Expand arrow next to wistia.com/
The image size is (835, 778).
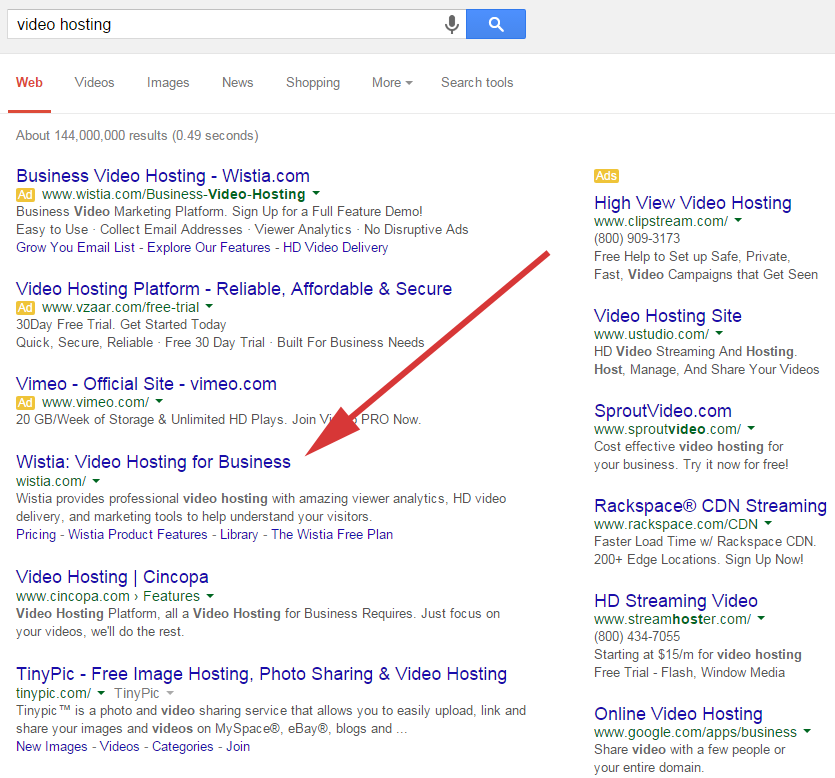tap(96, 481)
